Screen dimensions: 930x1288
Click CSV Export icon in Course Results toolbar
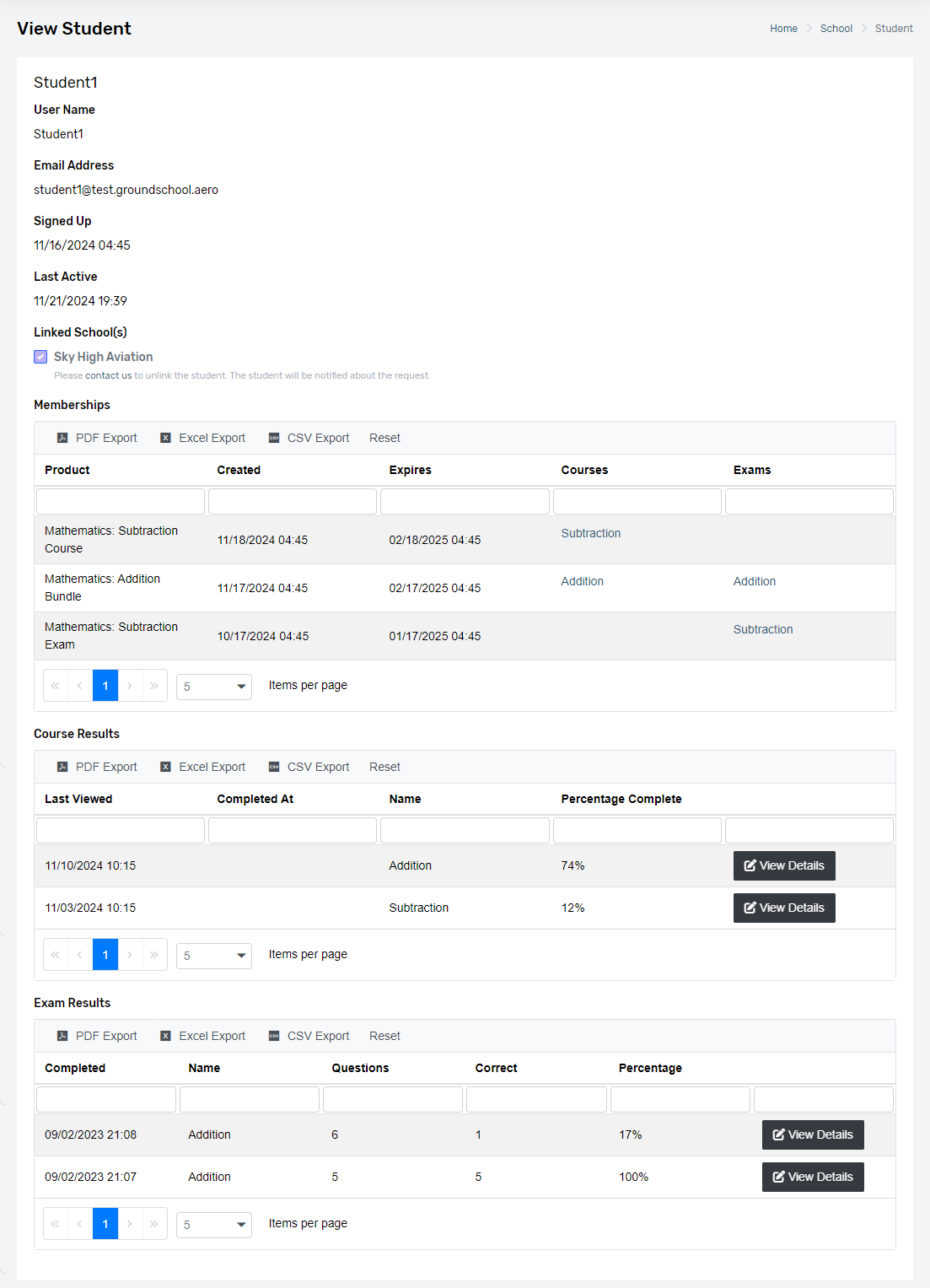pos(274,767)
